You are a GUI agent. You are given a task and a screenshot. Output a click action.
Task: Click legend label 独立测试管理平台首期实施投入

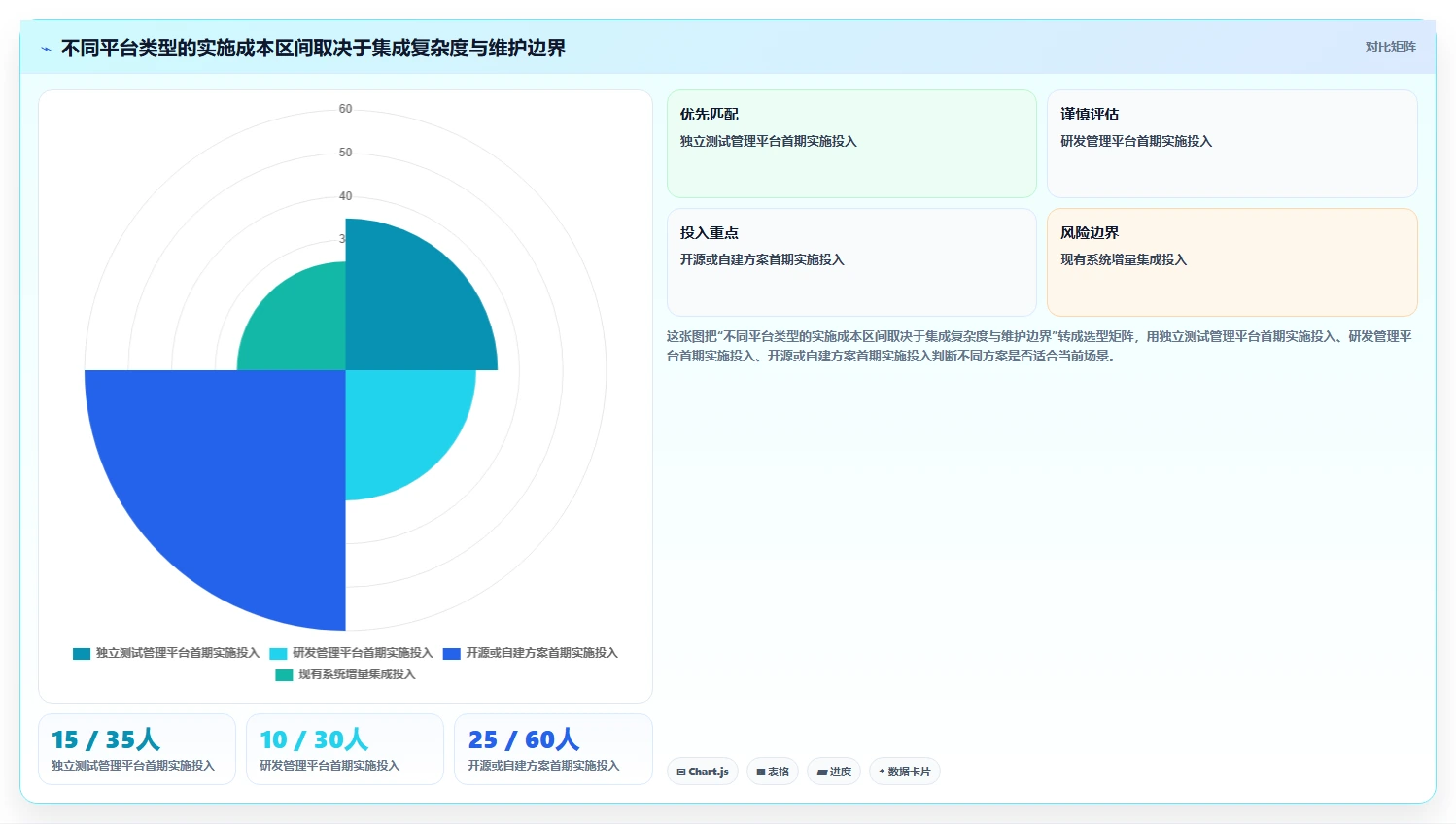(x=178, y=653)
